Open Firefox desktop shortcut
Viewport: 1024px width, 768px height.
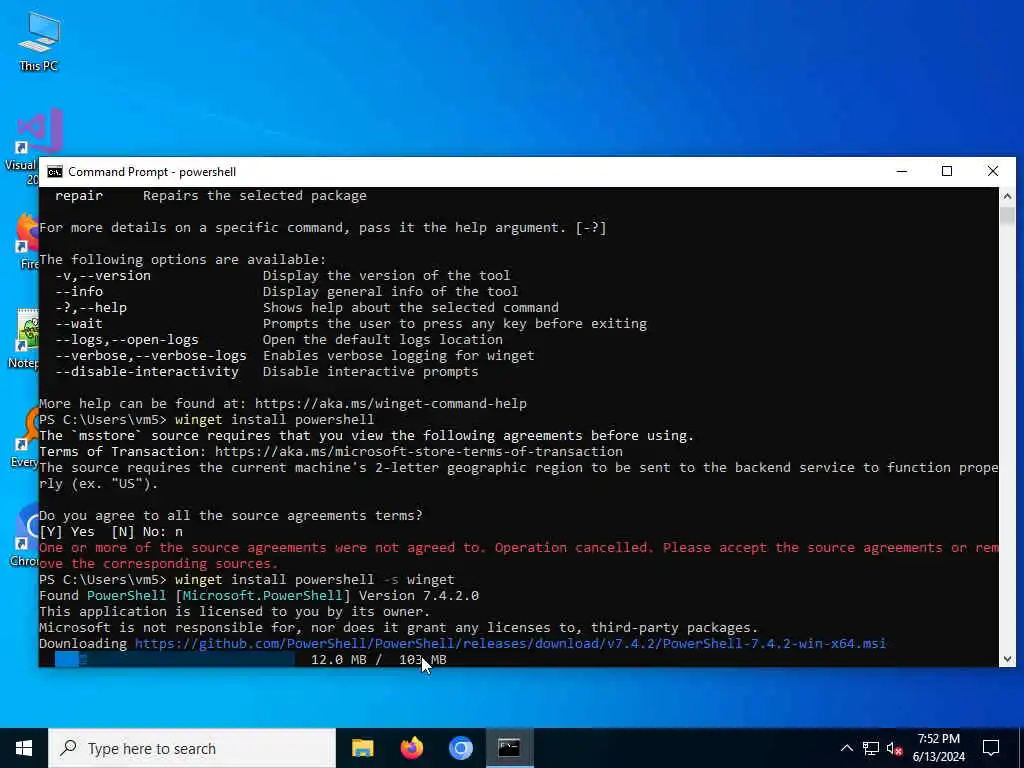[x=27, y=242]
